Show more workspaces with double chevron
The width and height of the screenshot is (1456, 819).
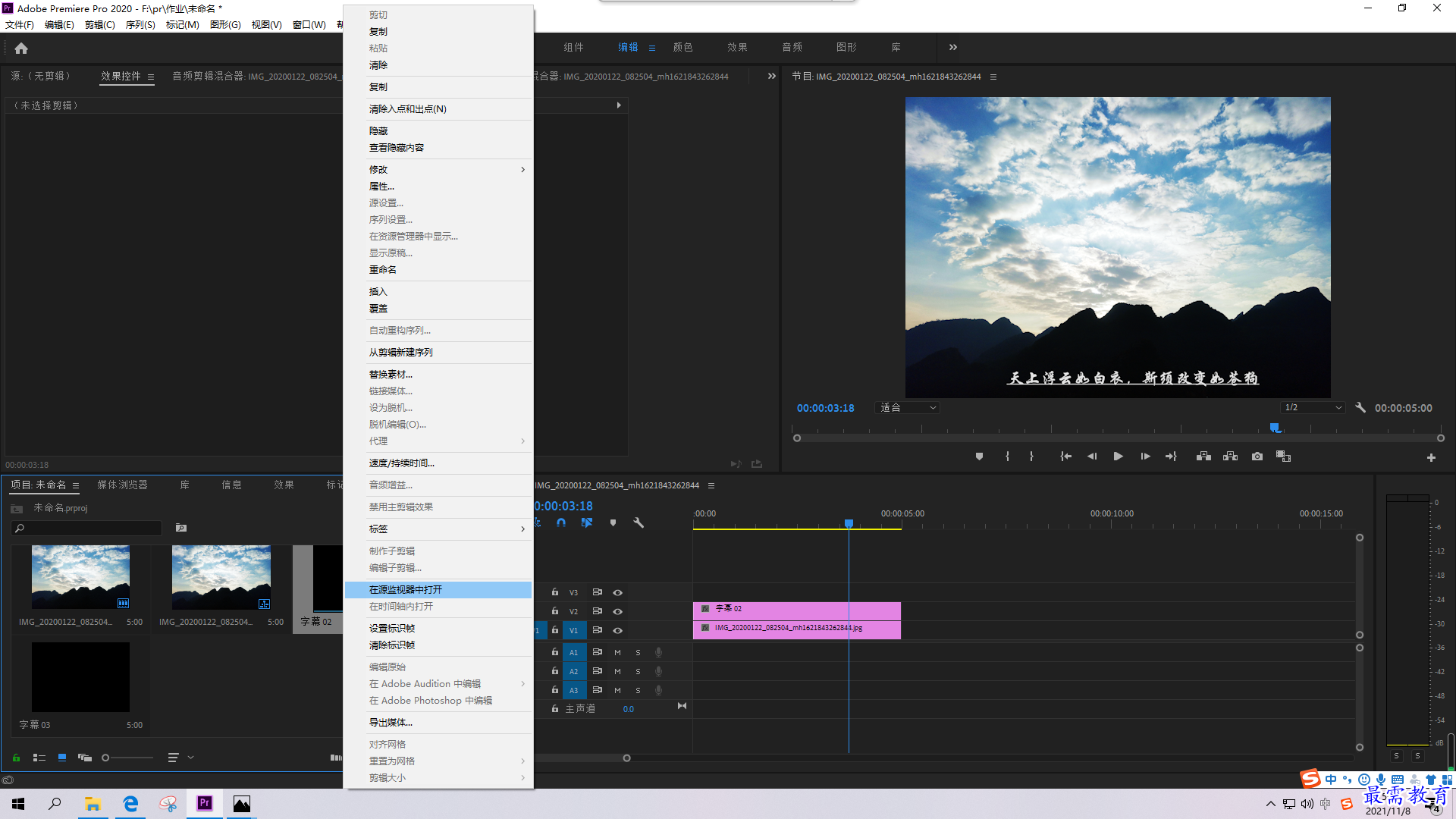pyautogui.click(x=953, y=47)
